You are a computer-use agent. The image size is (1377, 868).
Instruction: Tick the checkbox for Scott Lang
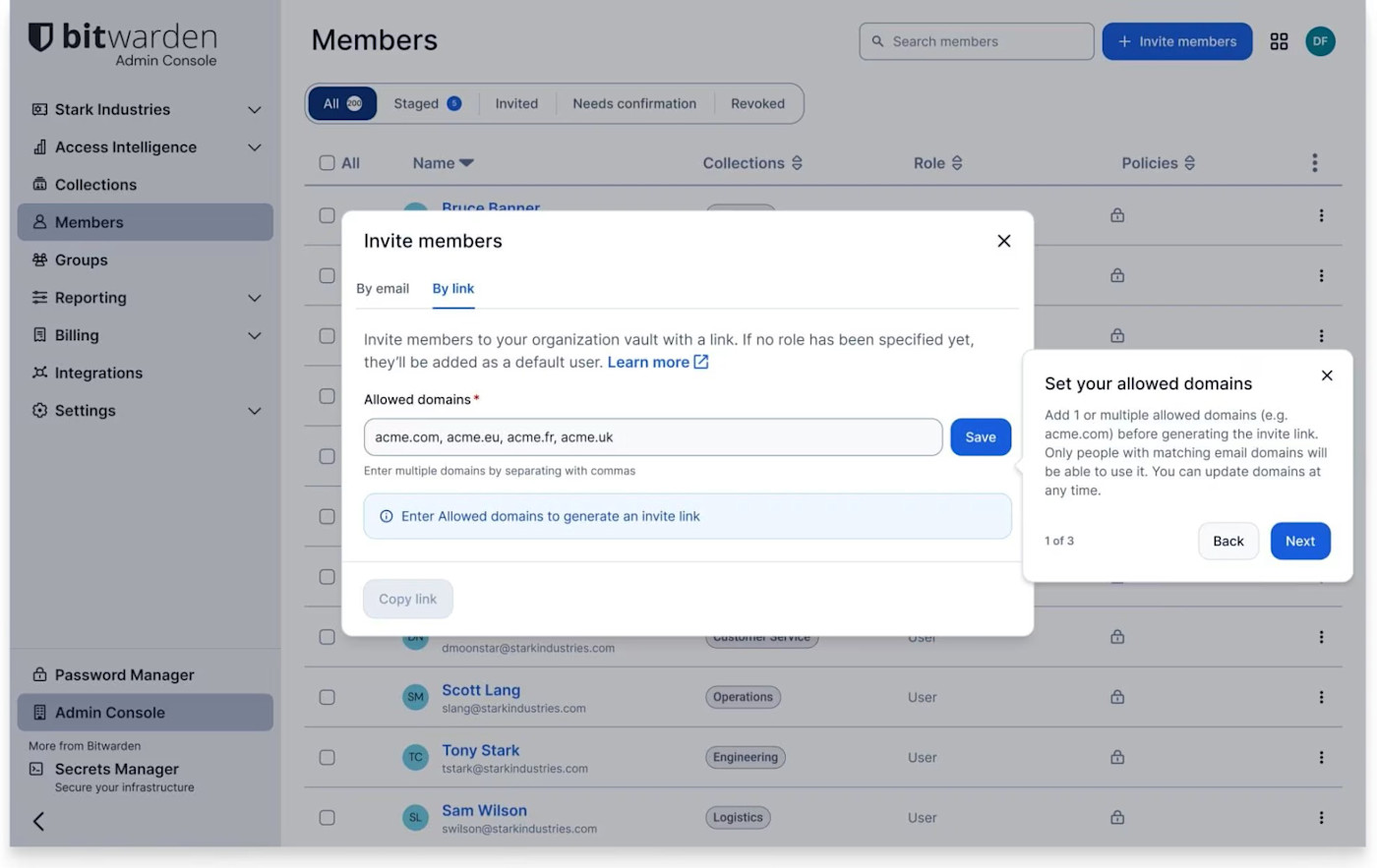(328, 697)
